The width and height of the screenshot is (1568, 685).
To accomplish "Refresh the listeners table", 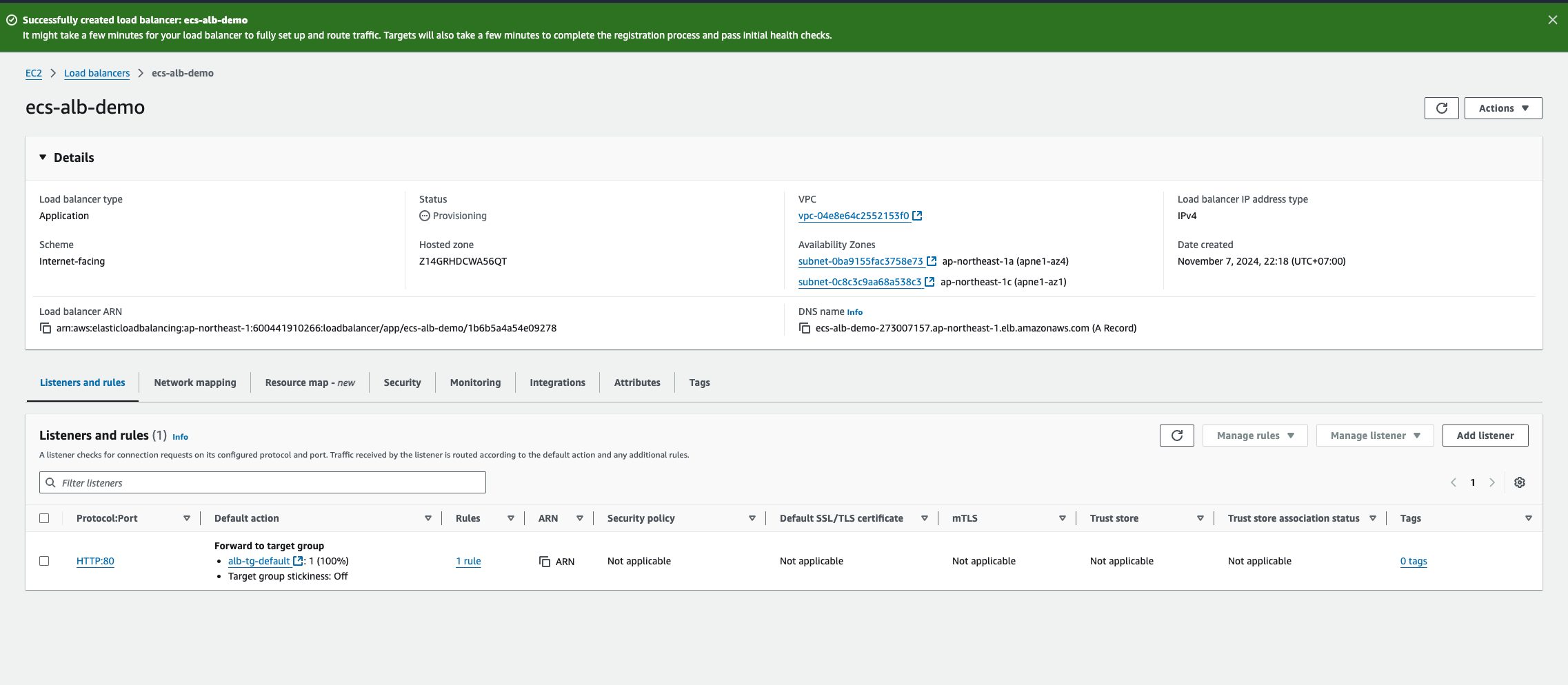I will tap(1177, 436).
